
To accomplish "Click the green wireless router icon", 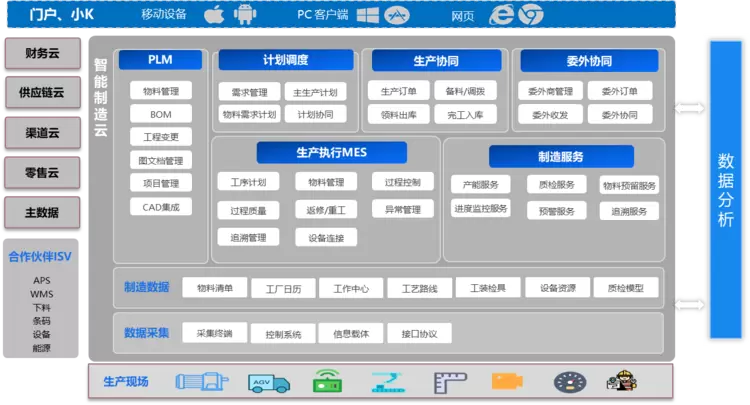I will [327, 382].
